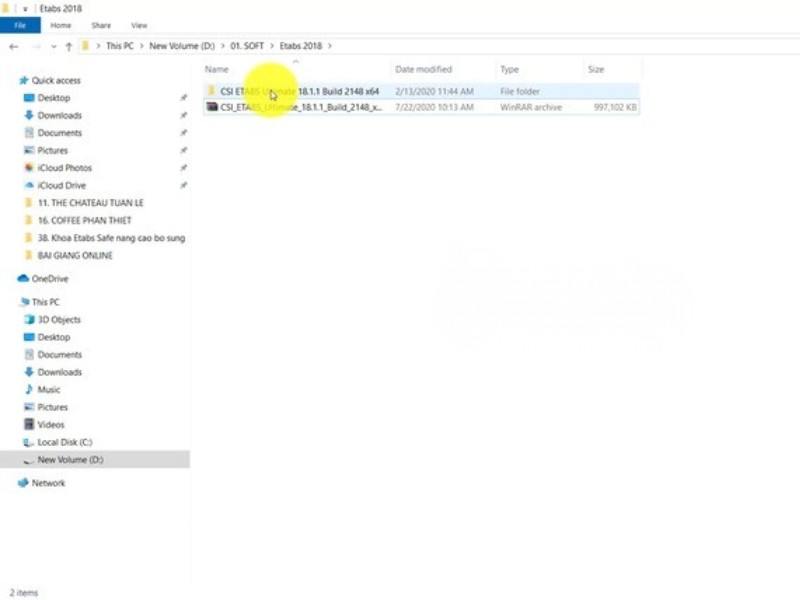Open the Share ribbon tab
This screenshot has height=600, width=800.
point(101,25)
